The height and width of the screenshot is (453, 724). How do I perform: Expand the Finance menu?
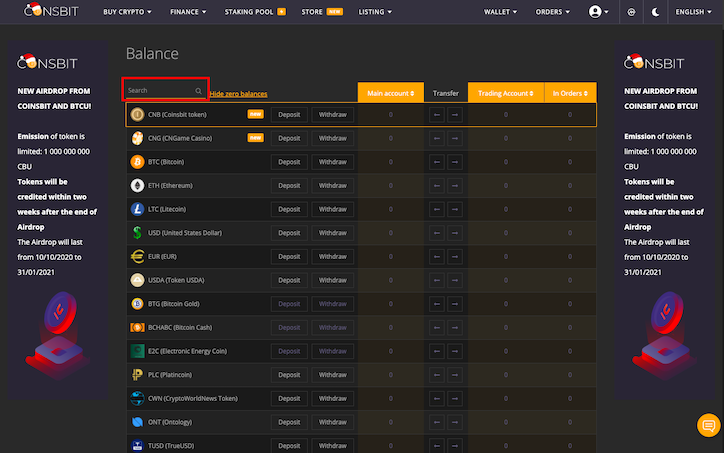click(188, 12)
